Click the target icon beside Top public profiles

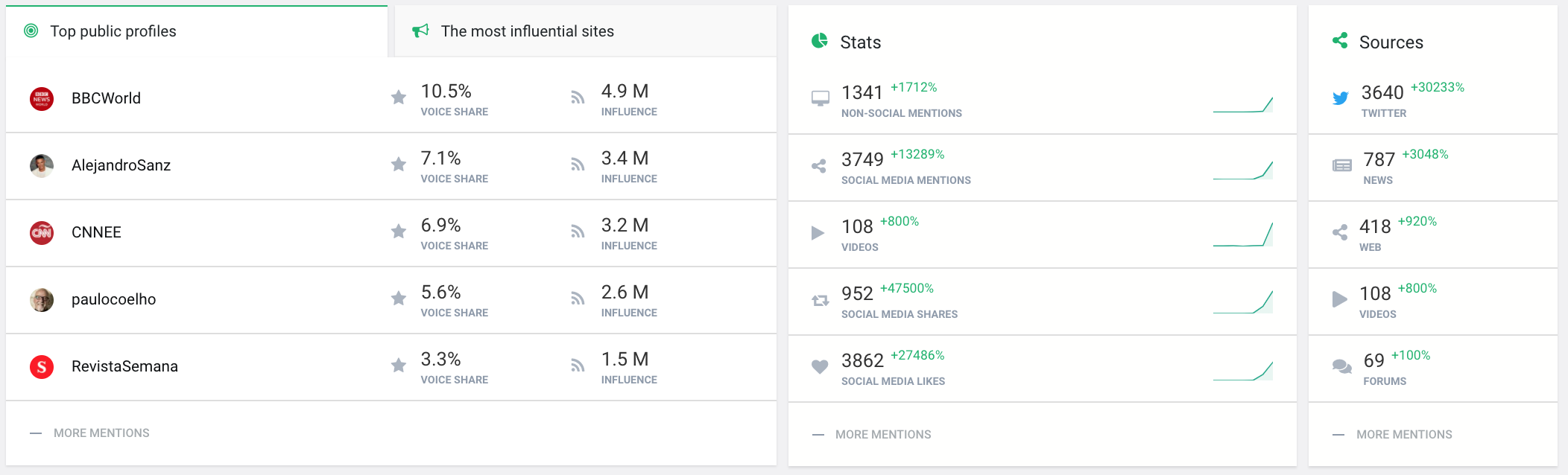pos(31,31)
